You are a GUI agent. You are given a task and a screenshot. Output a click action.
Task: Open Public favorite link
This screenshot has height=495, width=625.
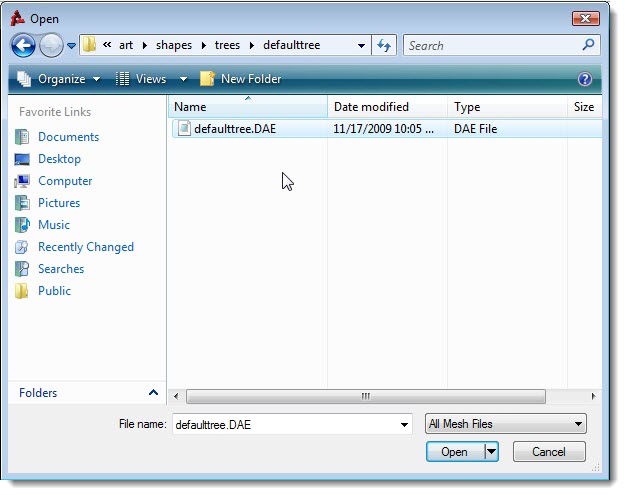[54, 291]
